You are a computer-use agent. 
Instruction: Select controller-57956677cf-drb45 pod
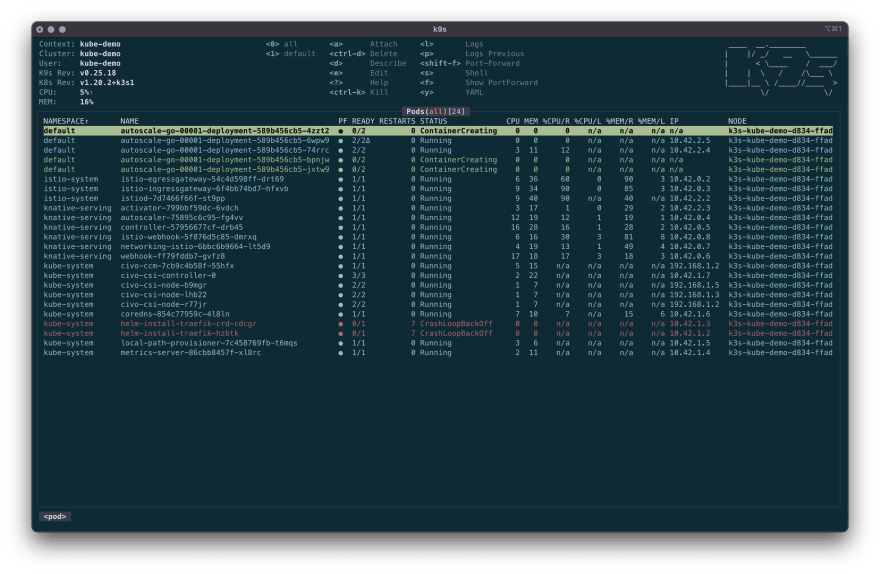pos(438,227)
